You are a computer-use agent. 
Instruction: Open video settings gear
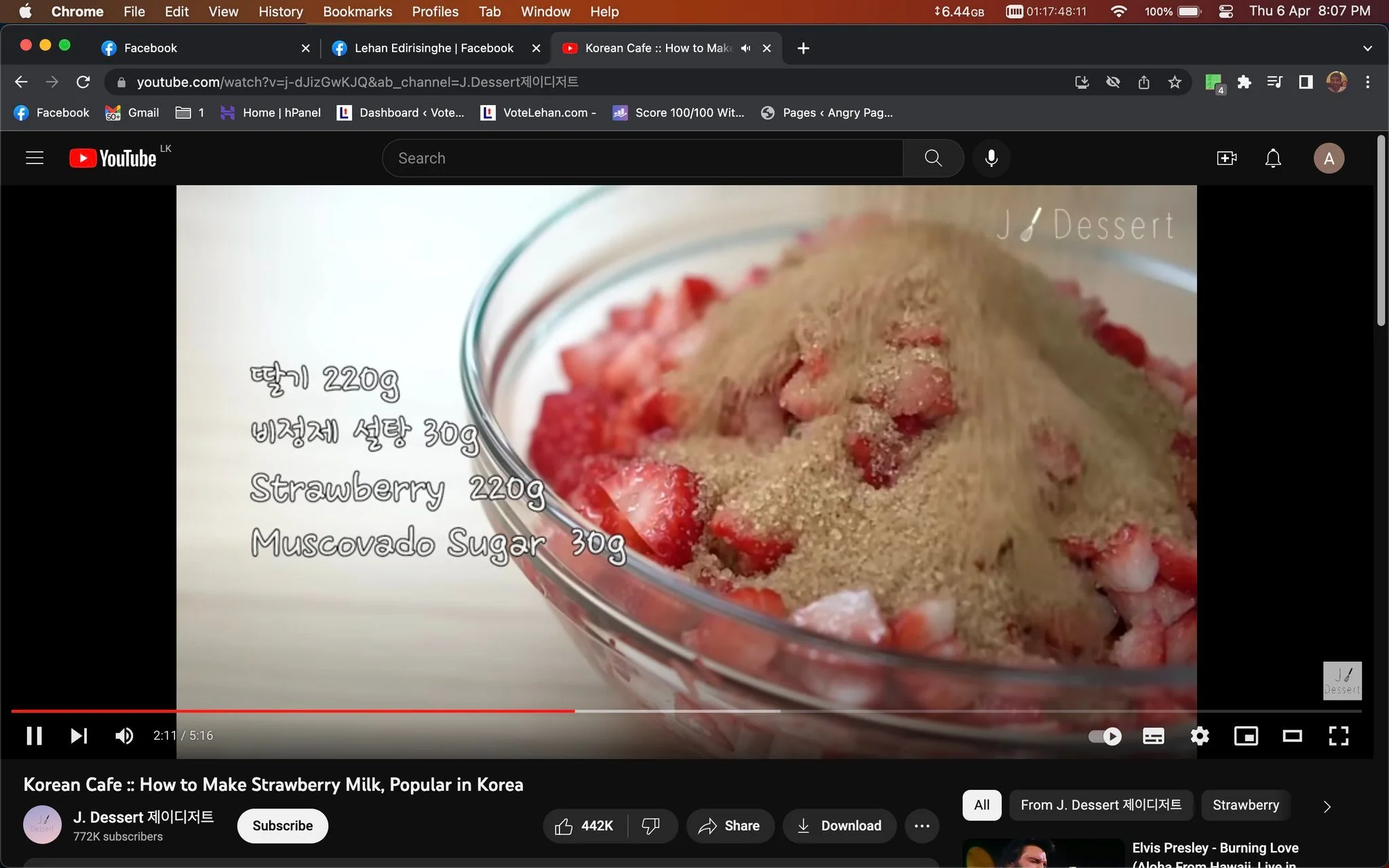click(x=1199, y=736)
